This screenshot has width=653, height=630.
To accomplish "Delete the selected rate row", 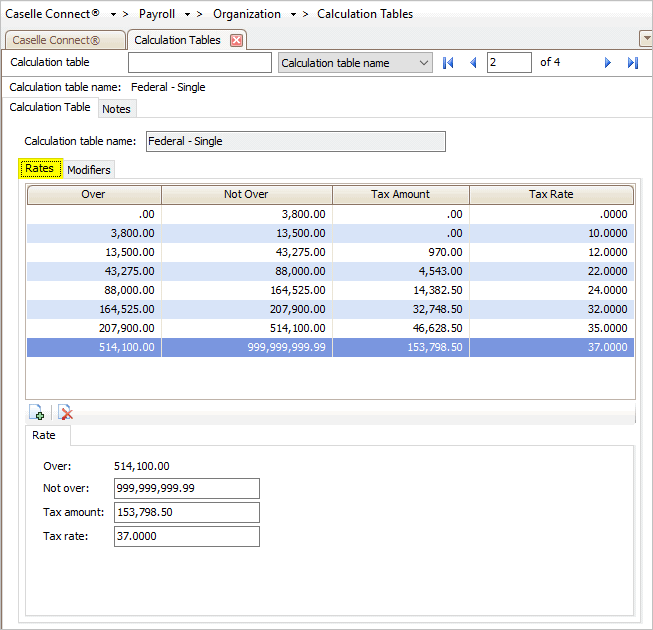I will click(x=65, y=412).
